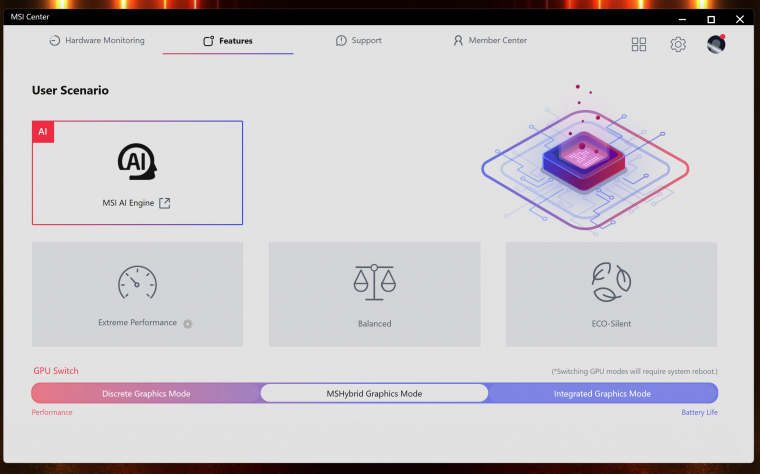
Task: Open settings via the gear icon
Action: (x=678, y=44)
